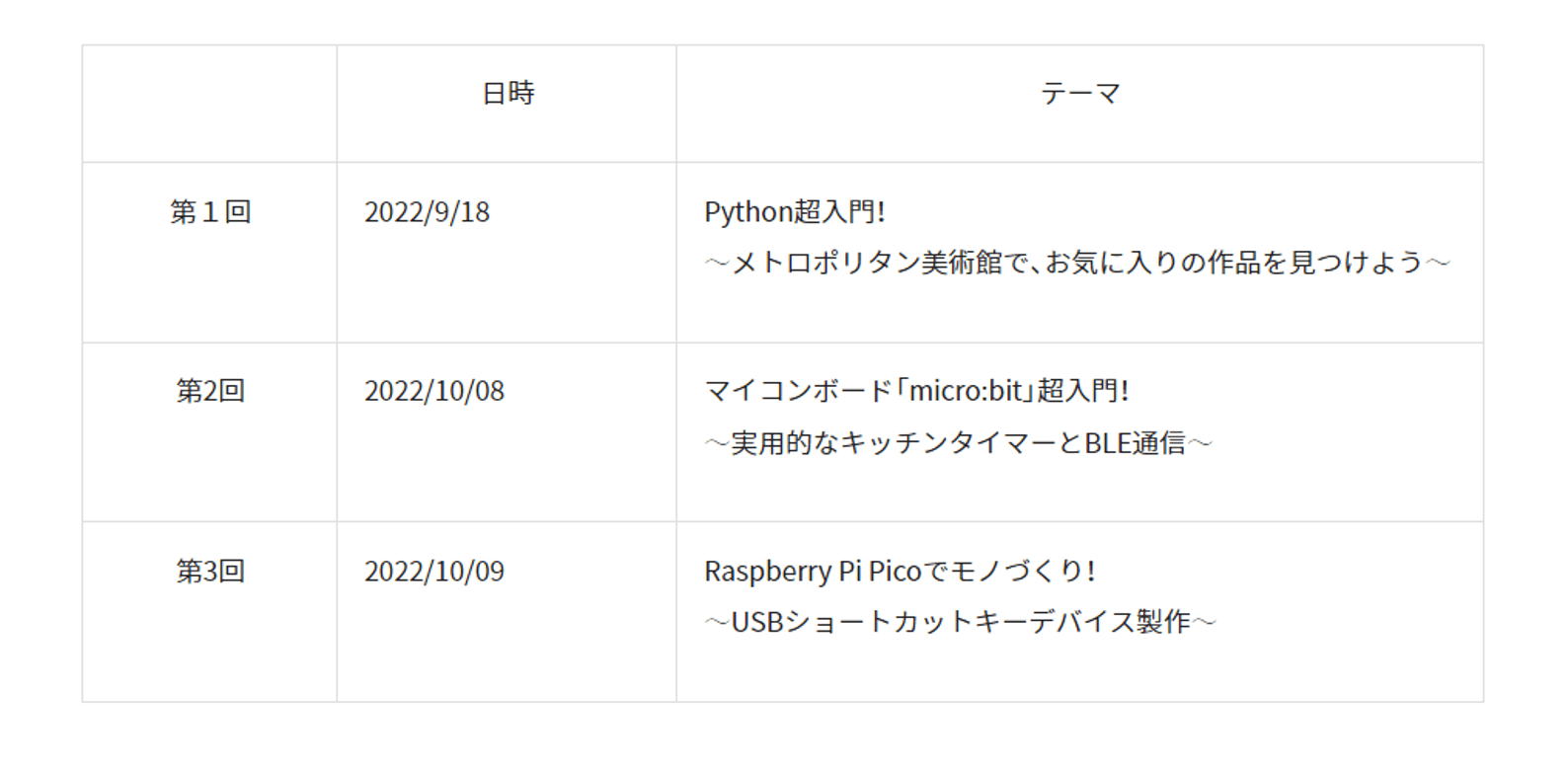
Task: Select the 第1回 row label
Action: (210, 211)
